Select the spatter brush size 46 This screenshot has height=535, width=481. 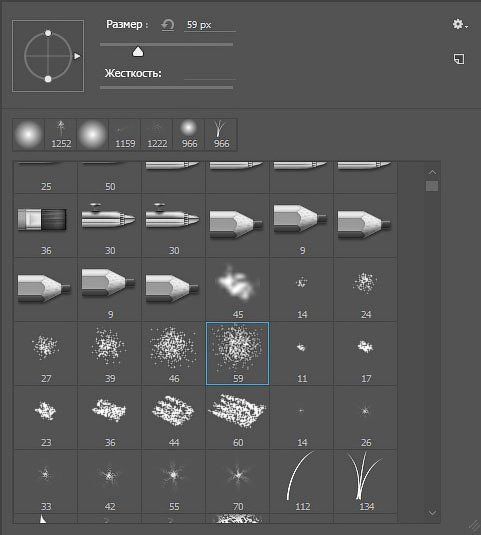point(174,353)
